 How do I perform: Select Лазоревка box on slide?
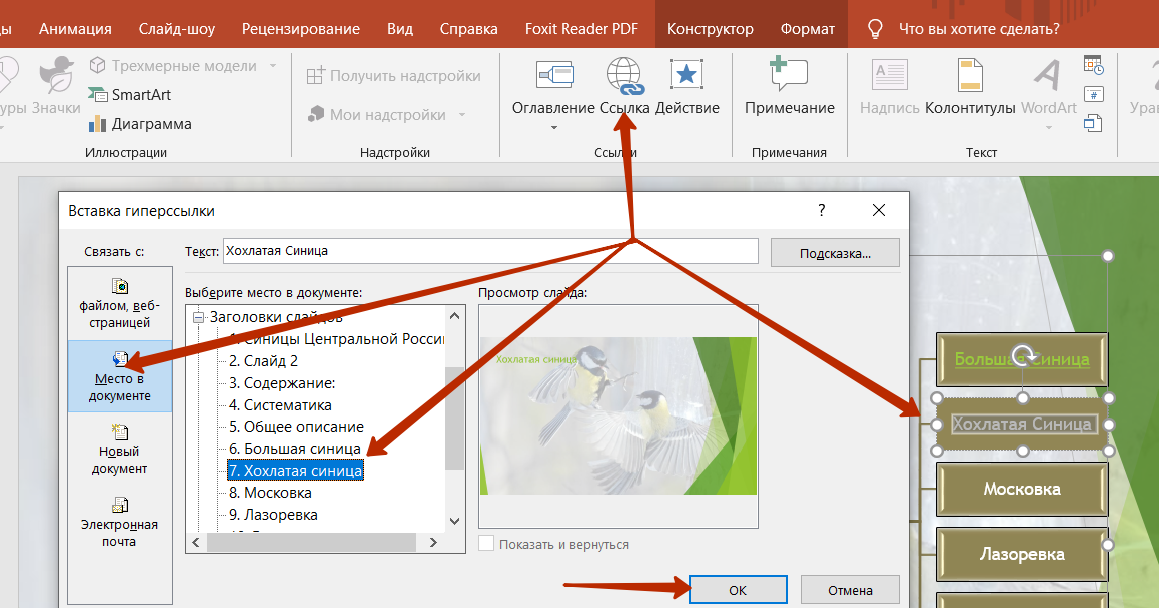coord(1022,554)
